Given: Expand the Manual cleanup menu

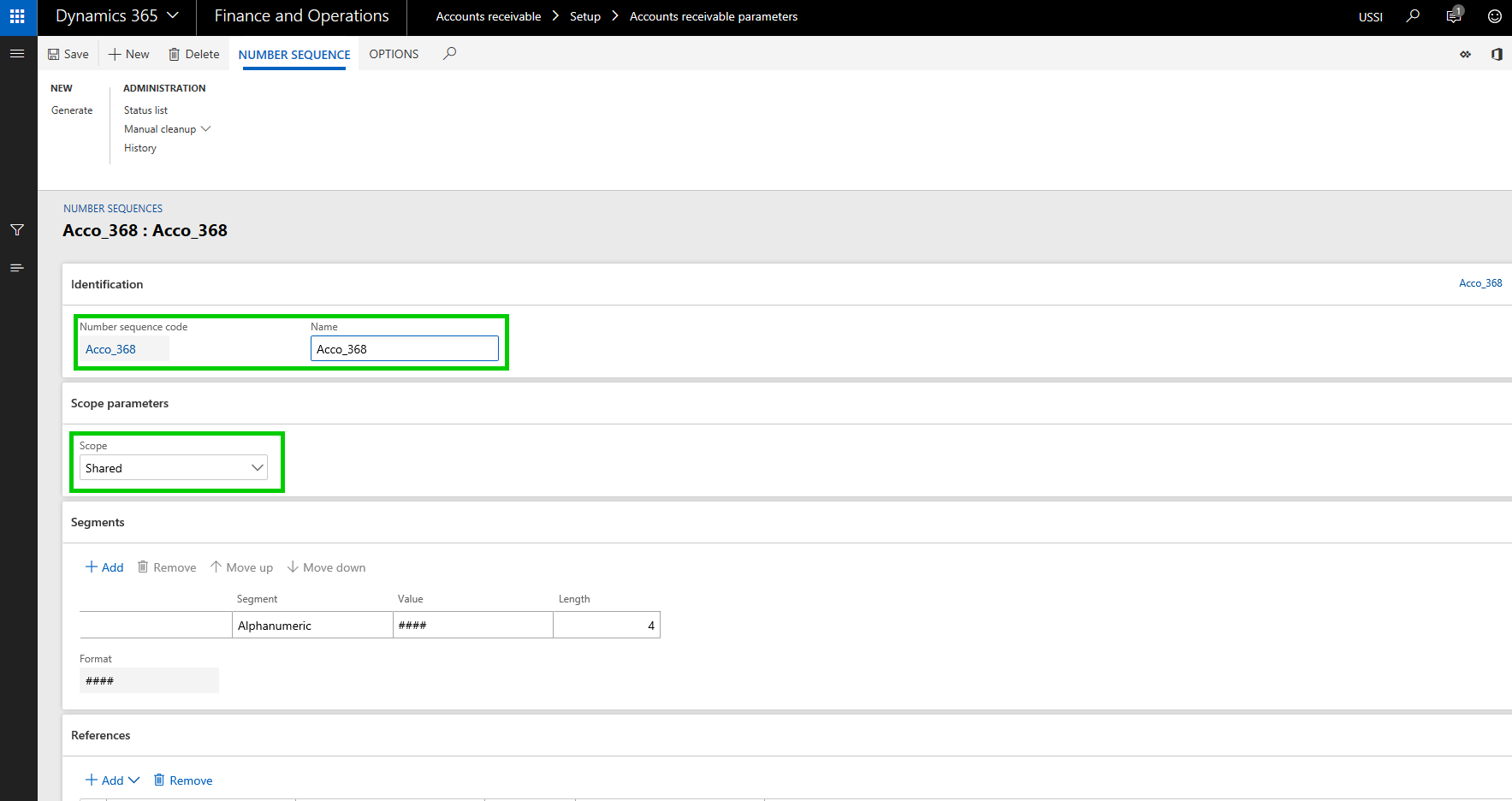Looking at the screenshot, I should [x=167, y=129].
